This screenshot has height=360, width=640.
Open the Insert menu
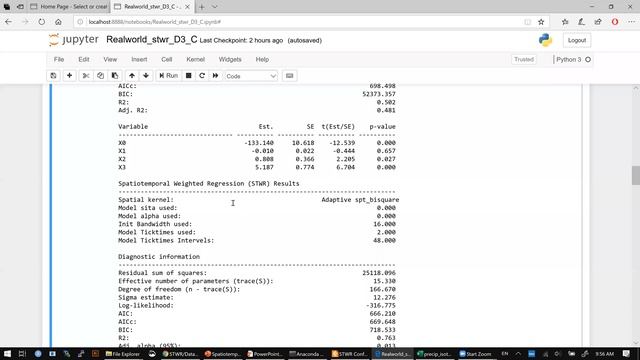(x=139, y=60)
